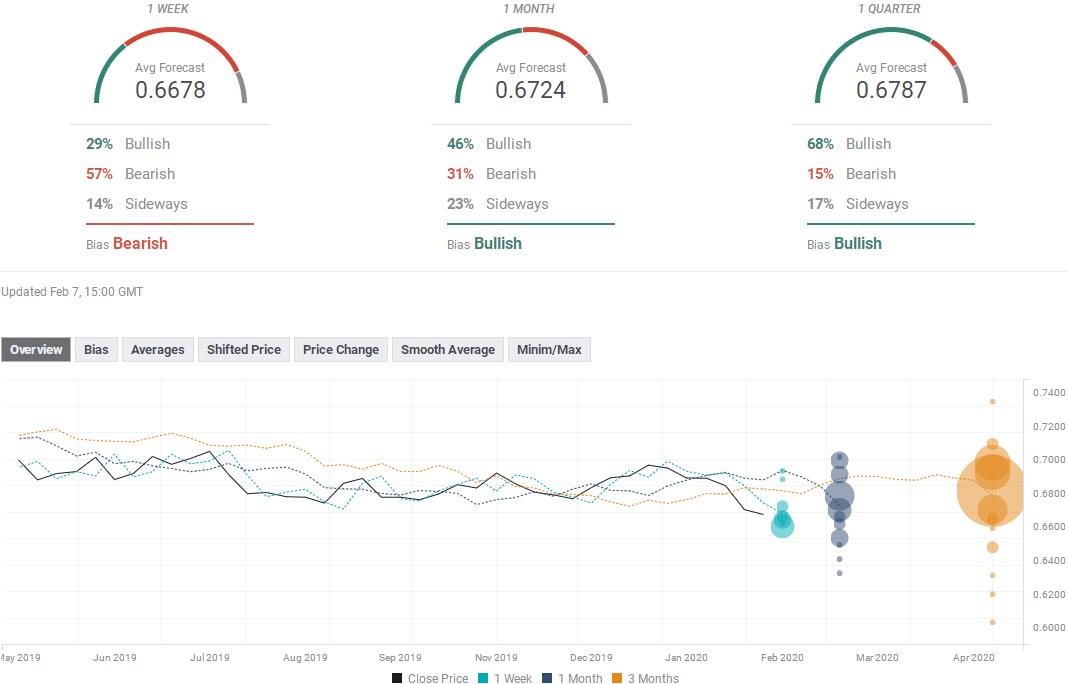Toggle Close Price legend black square
The height and width of the screenshot is (684, 1068).
coord(397,678)
